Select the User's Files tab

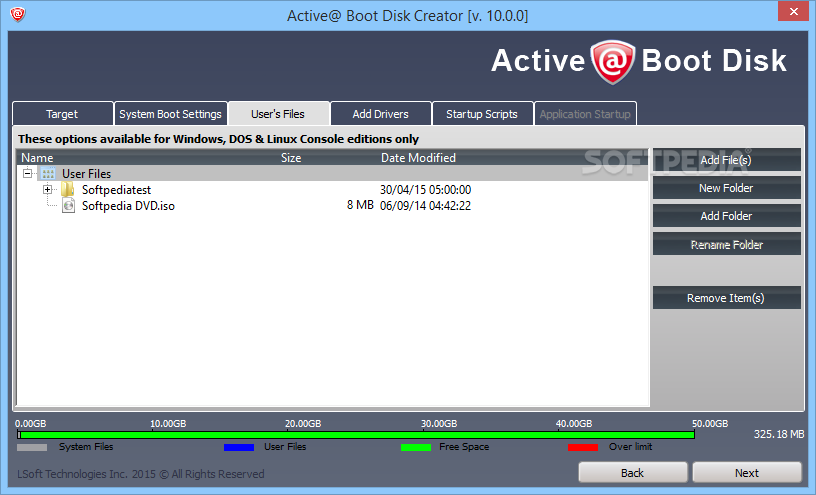coord(278,113)
